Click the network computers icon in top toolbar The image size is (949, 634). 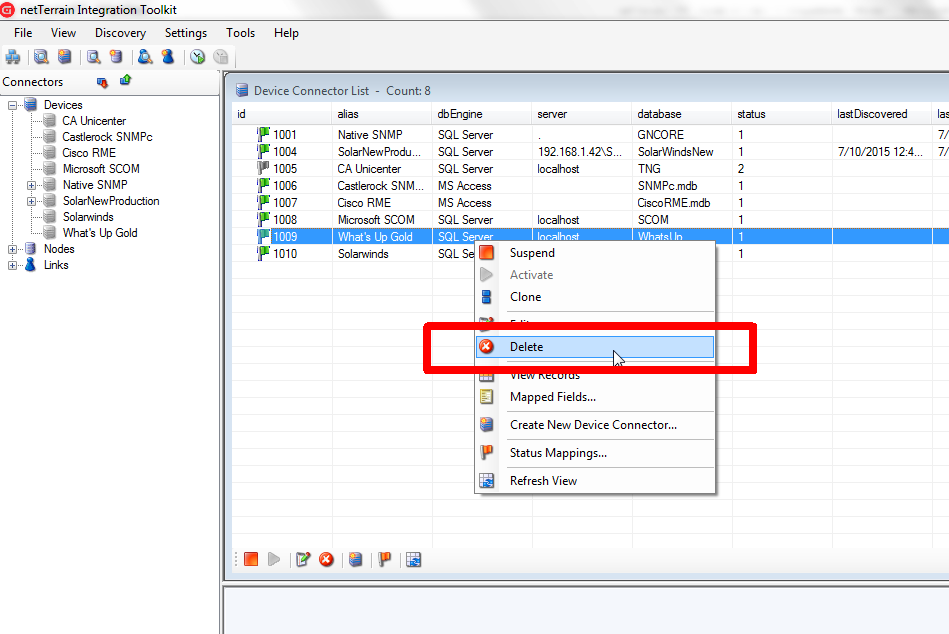tap(13, 57)
